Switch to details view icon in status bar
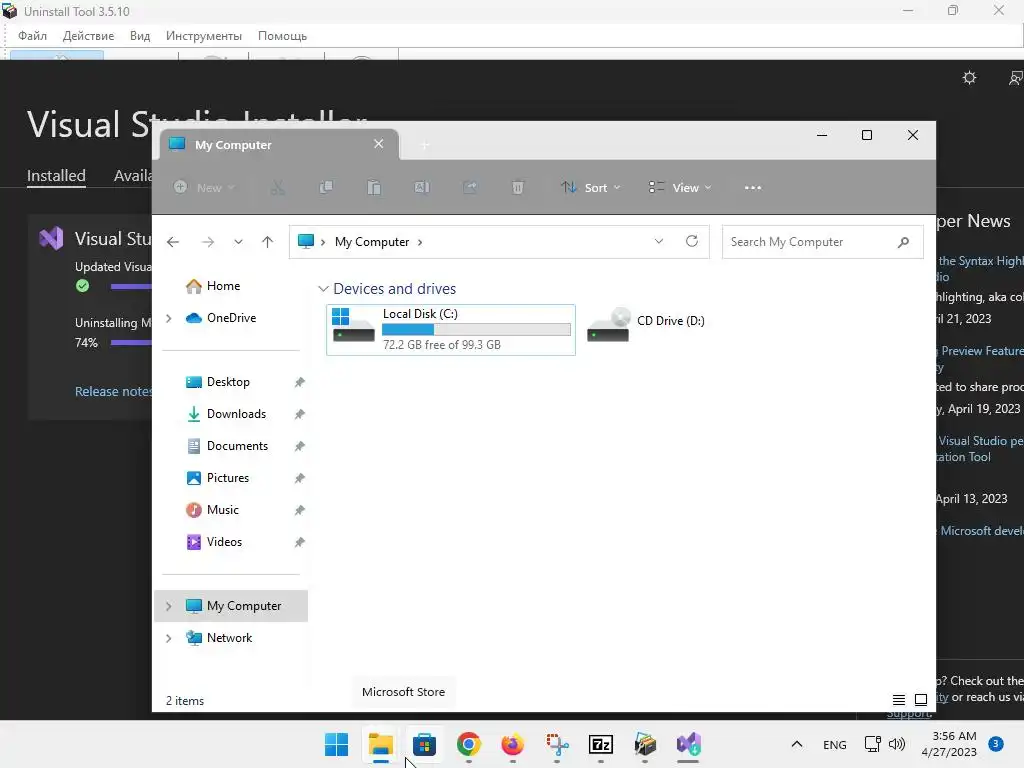The image size is (1024, 768). point(899,700)
